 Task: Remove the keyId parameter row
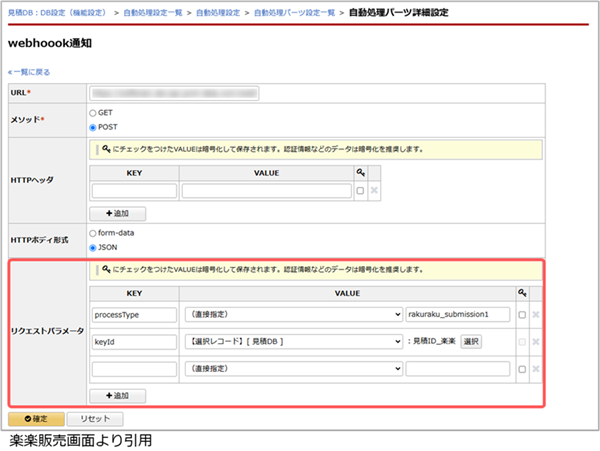coord(535,341)
